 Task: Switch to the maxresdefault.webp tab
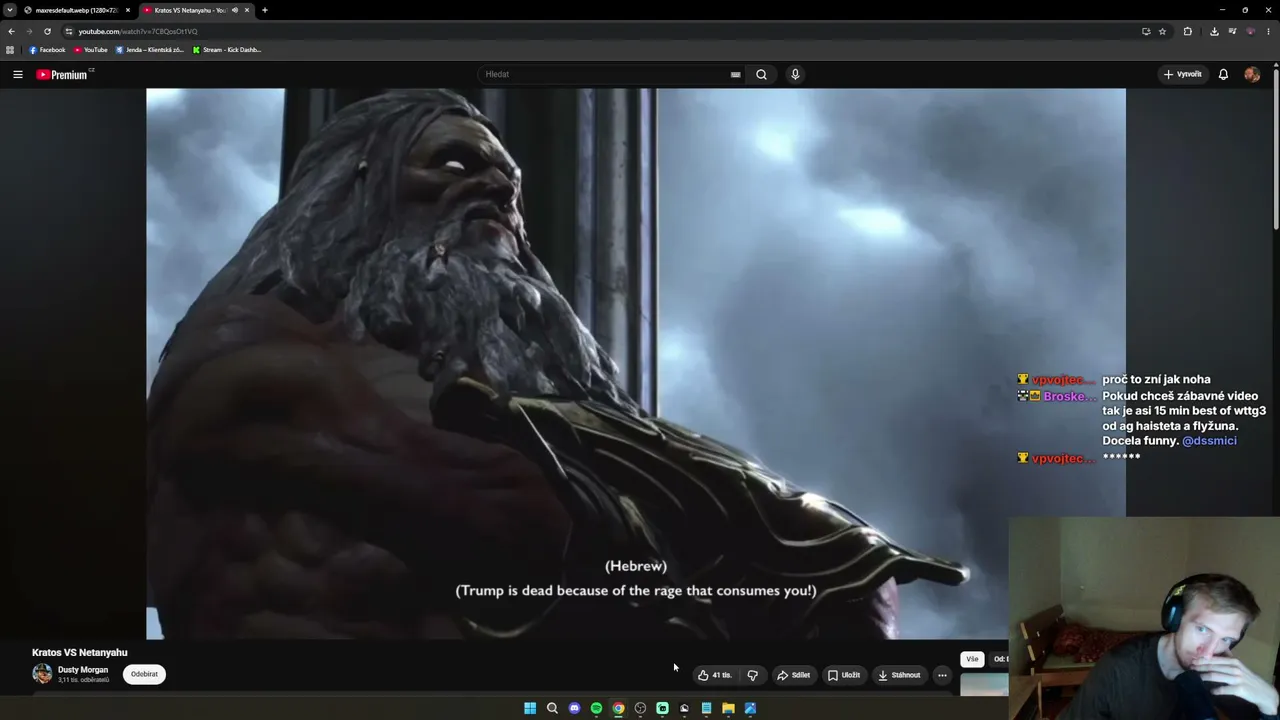(76, 10)
